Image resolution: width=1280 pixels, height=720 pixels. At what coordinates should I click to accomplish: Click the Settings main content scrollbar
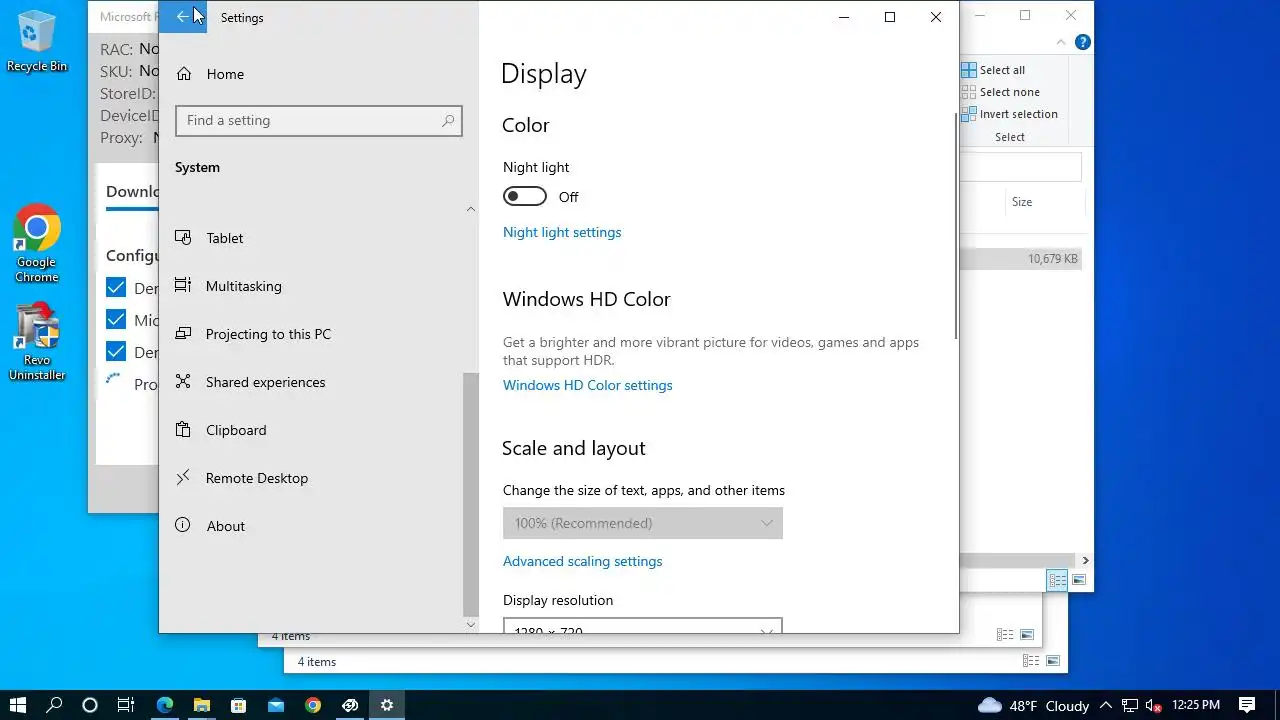955,226
